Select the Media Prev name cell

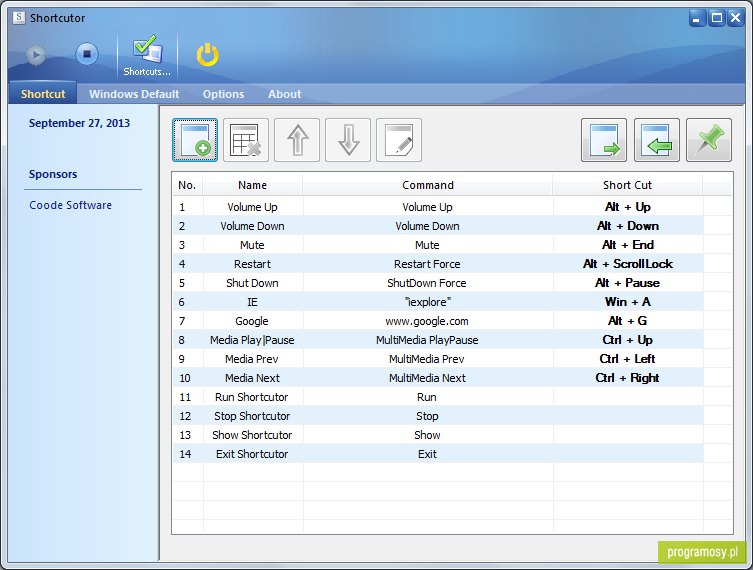253,359
